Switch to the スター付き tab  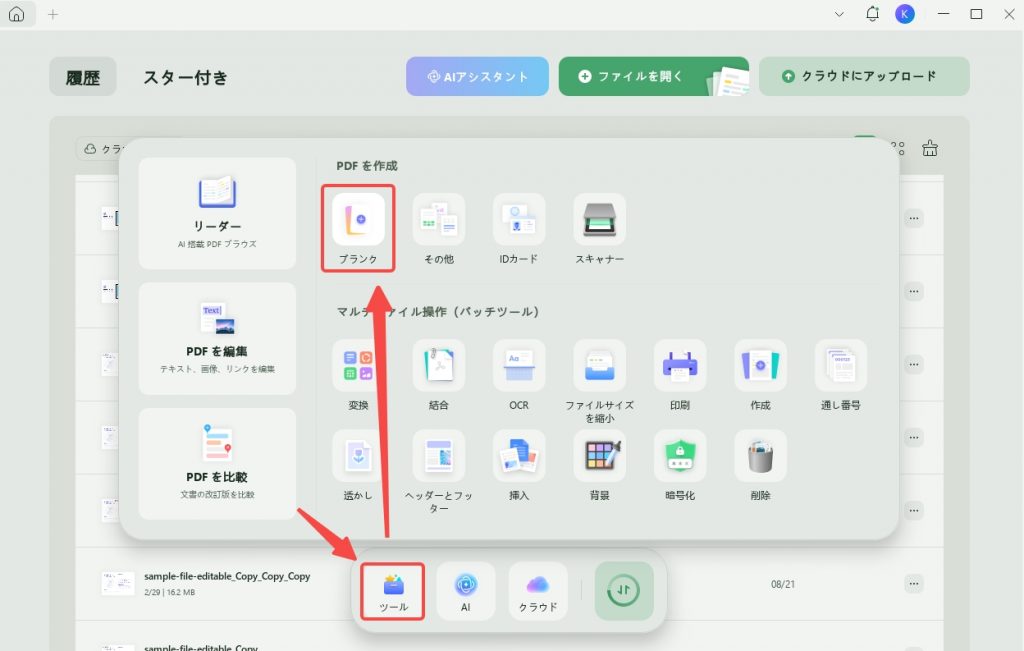(185, 77)
